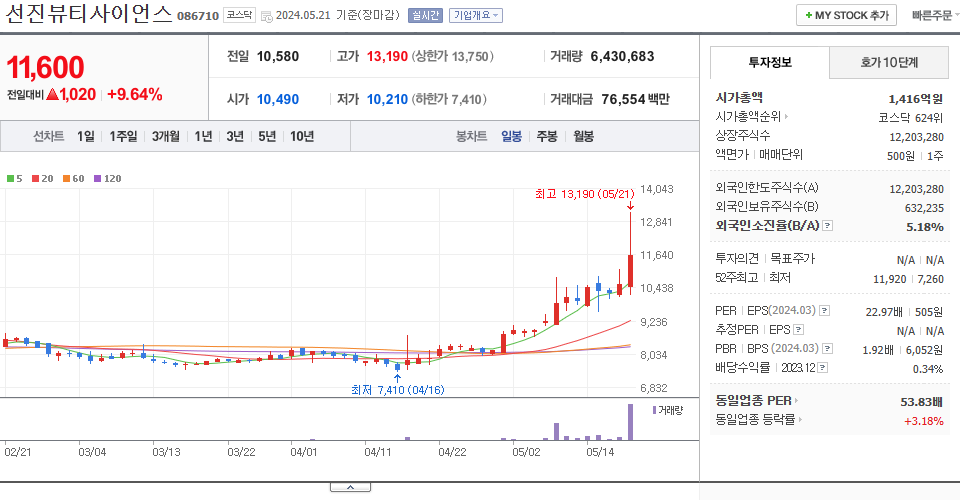
Task: Click the 거래량 value 6,430,683
Action: pyautogui.click(x=622, y=56)
